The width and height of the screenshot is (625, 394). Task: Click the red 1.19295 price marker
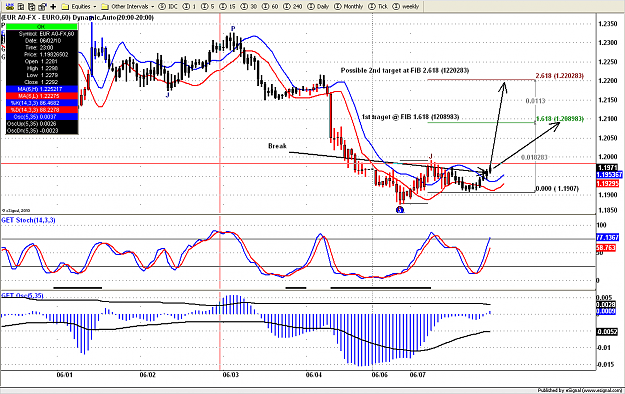[x=607, y=184]
